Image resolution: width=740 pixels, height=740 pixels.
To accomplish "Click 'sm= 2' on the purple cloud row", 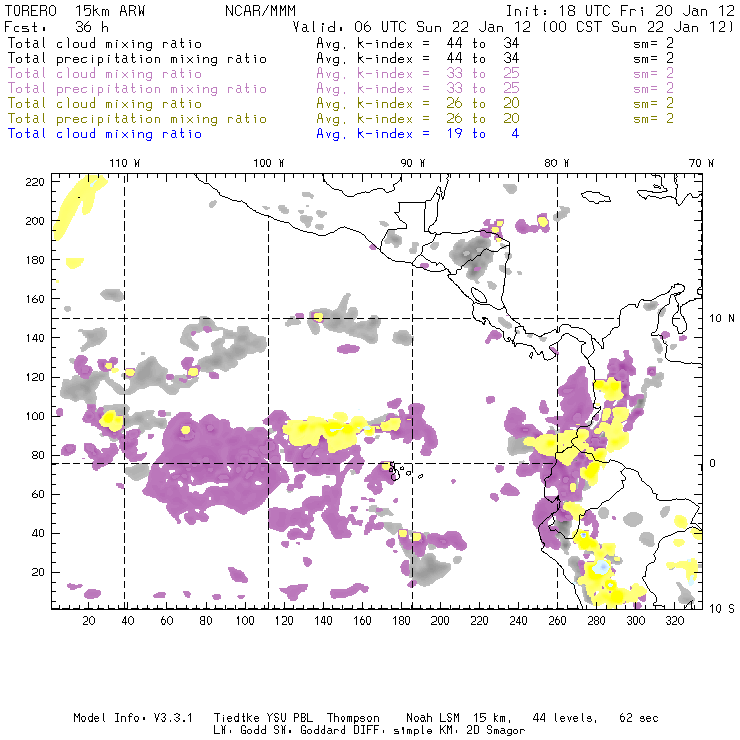I will point(654,74).
